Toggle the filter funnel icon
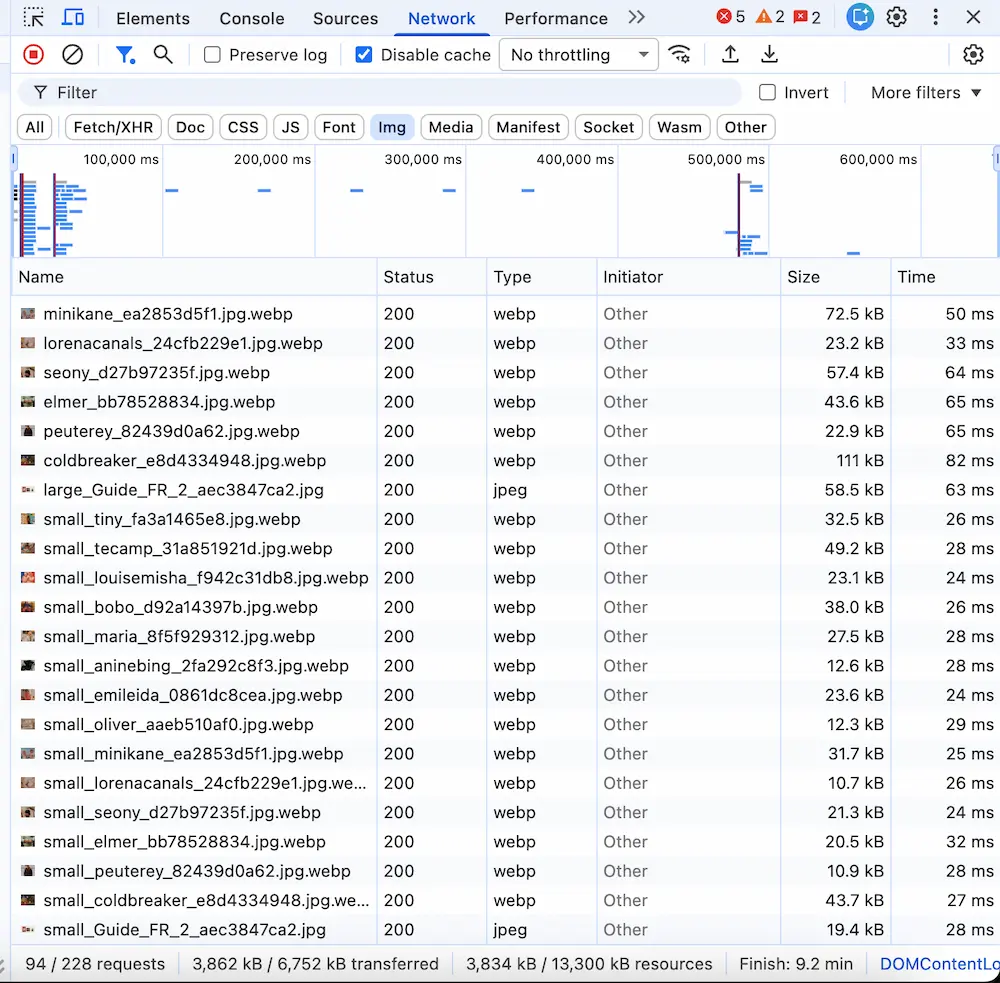 (x=124, y=55)
